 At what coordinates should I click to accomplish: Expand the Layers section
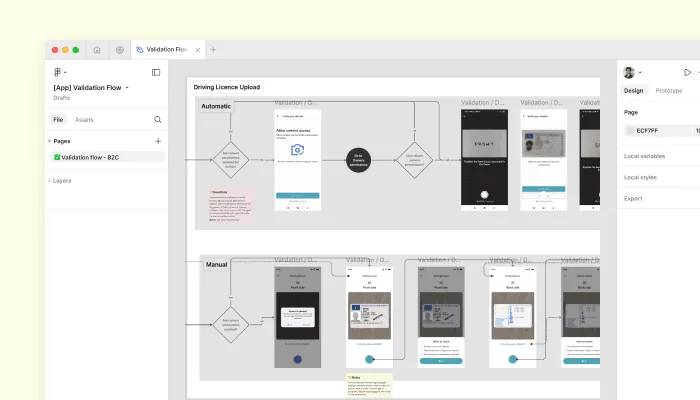50,181
